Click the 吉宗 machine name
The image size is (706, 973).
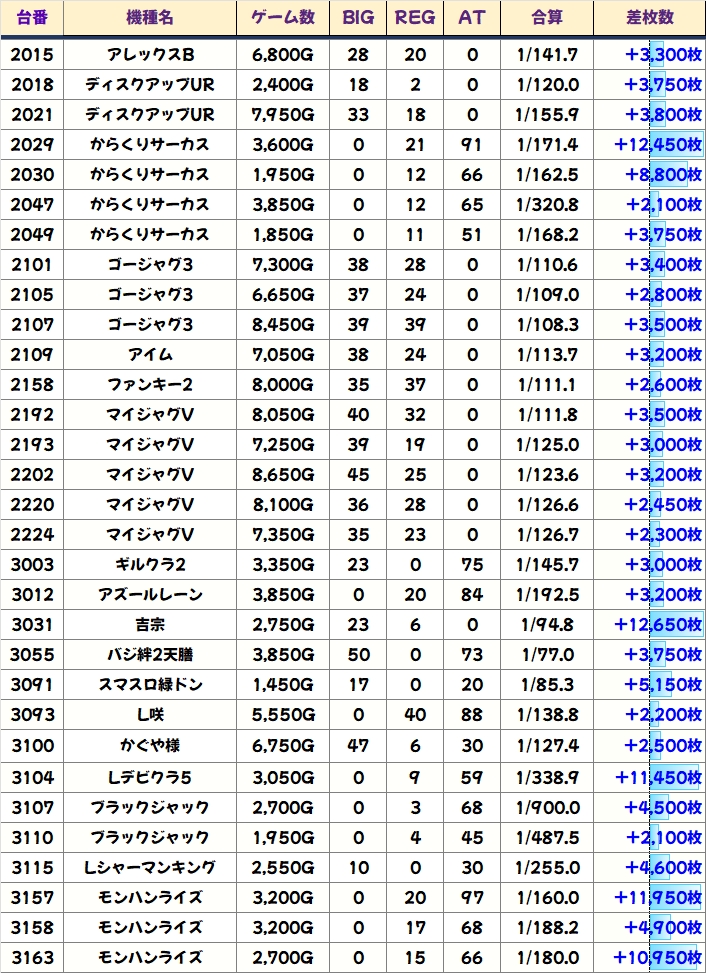[150, 624]
